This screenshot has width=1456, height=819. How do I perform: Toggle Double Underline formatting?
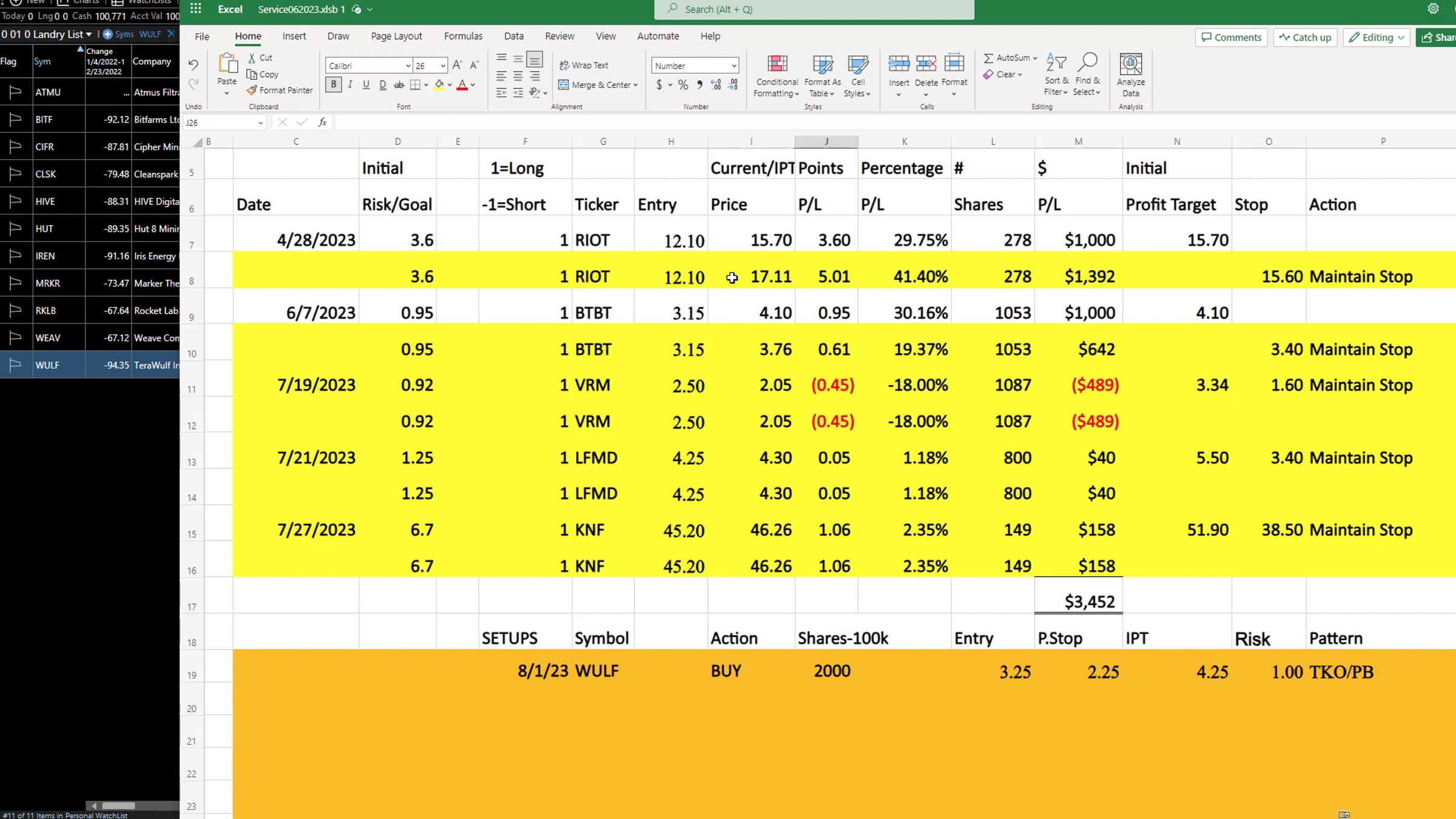click(382, 84)
